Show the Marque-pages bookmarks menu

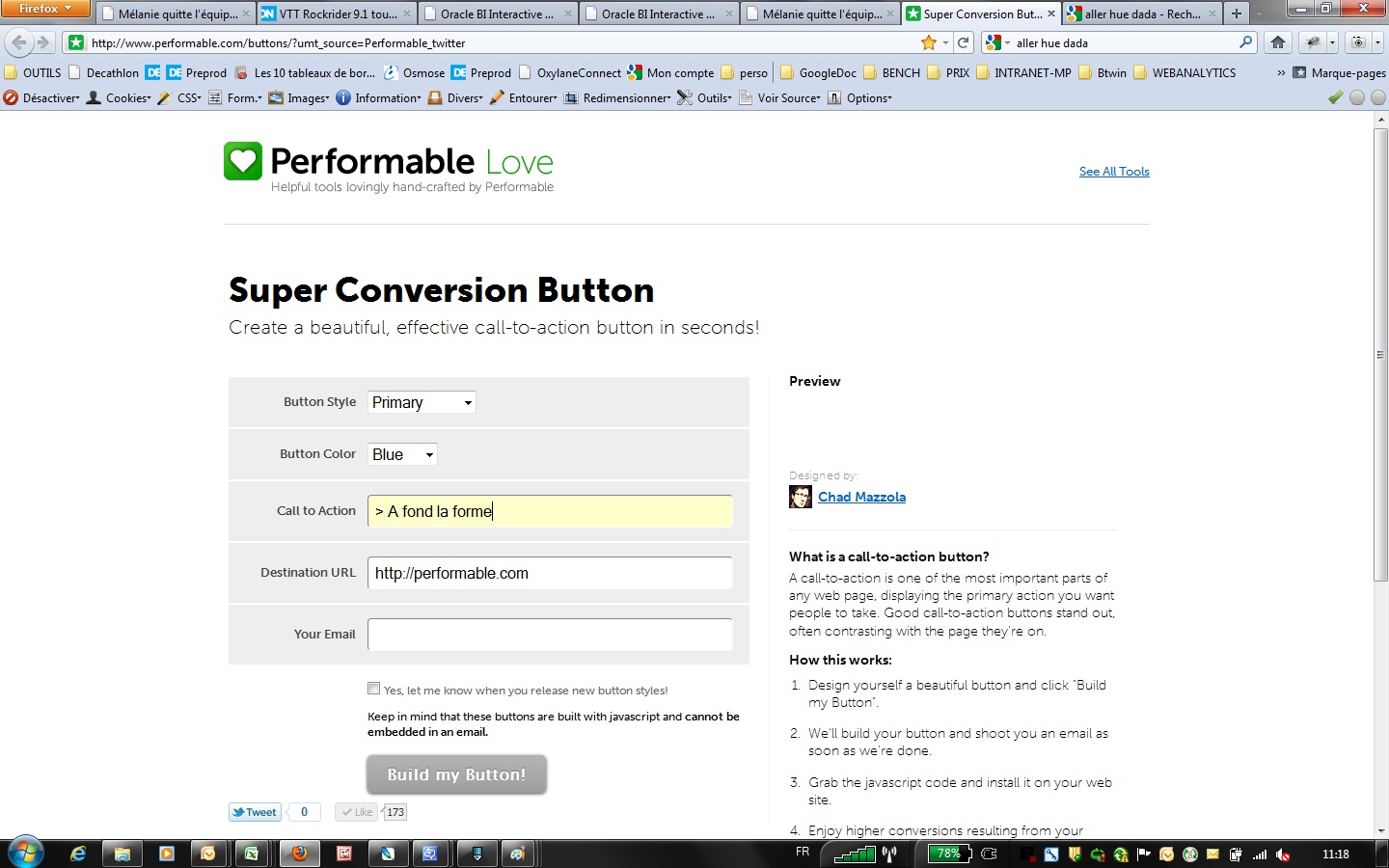pyautogui.click(x=1339, y=72)
